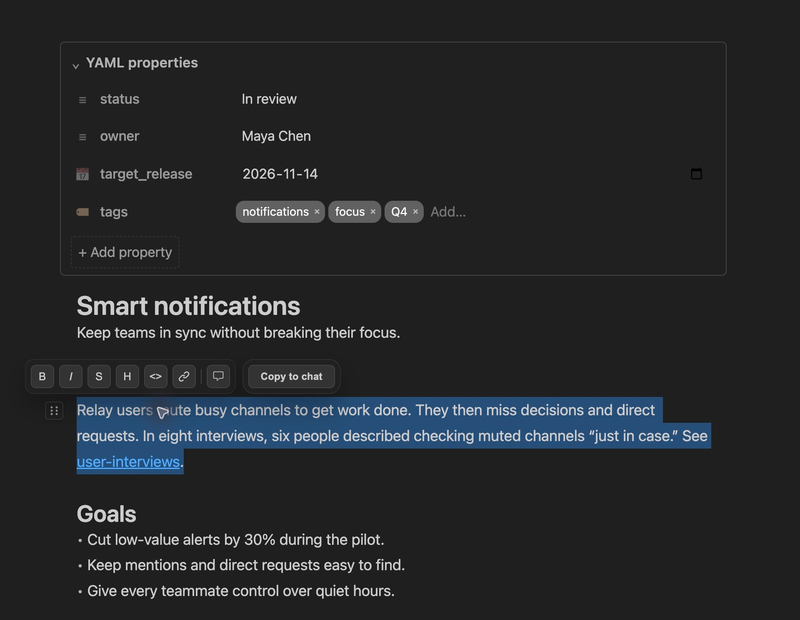Image resolution: width=800 pixels, height=620 pixels.
Task: Click the bullet about quiet hours control
Action: click(x=241, y=591)
